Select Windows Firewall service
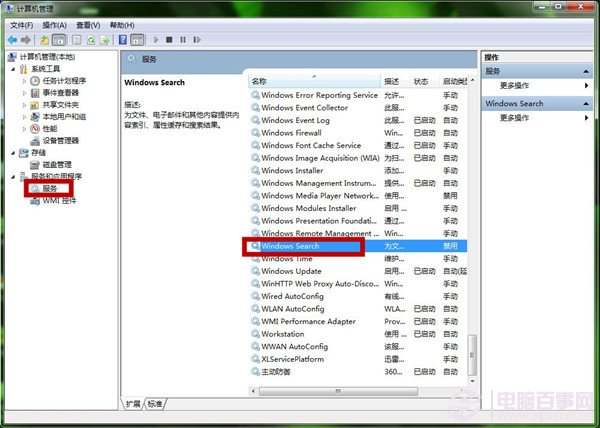The width and height of the screenshot is (600, 428). point(359,133)
